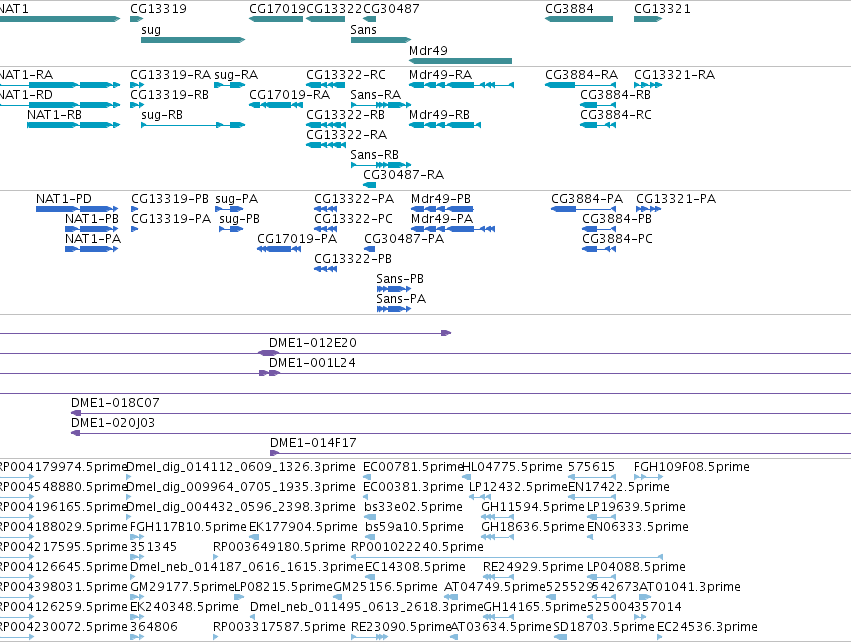The width and height of the screenshot is (851, 642).
Task: Click the CG13319-RB transcript label
Action: tap(169, 94)
